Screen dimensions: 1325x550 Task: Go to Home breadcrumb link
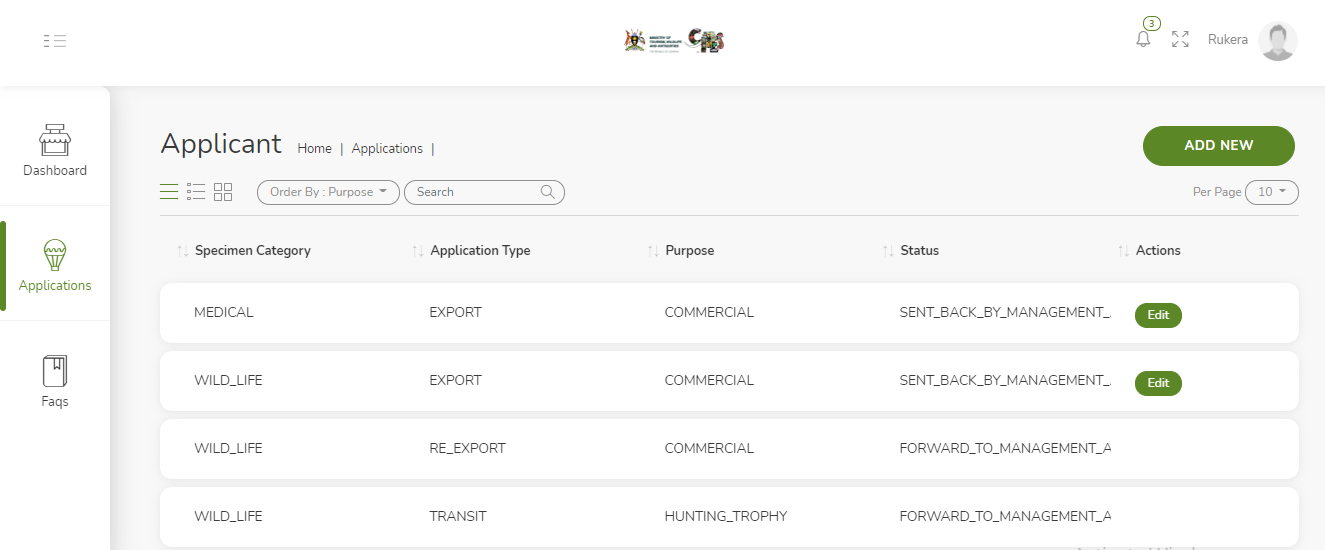click(314, 149)
